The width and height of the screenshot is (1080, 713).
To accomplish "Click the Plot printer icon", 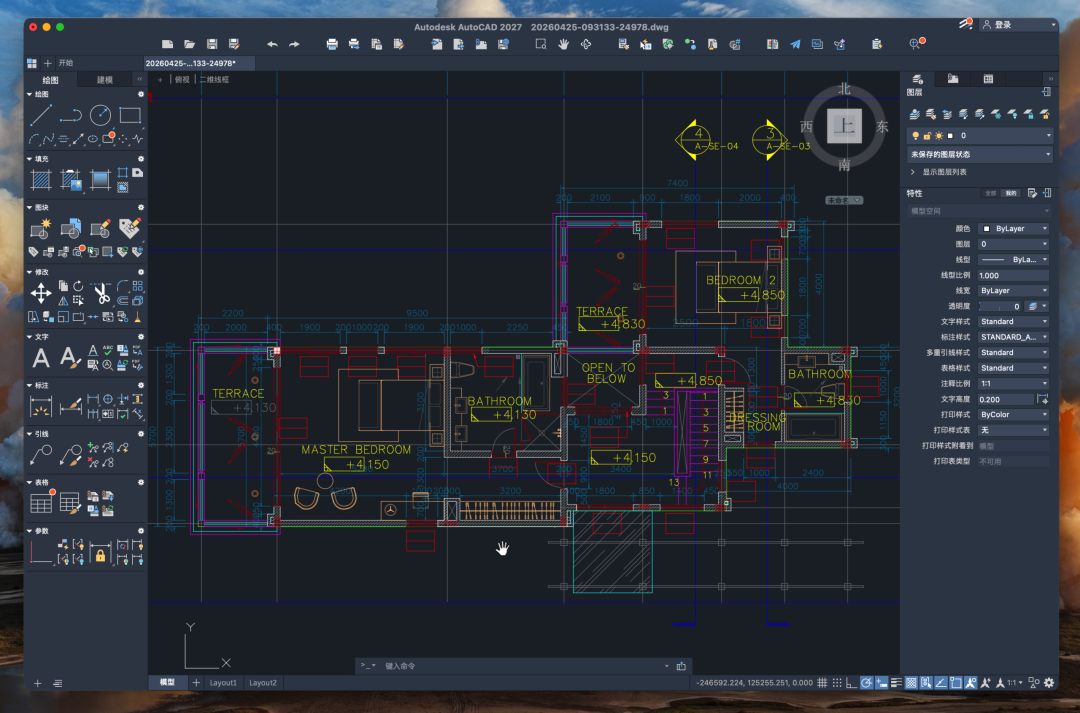I will pos(332,44).
